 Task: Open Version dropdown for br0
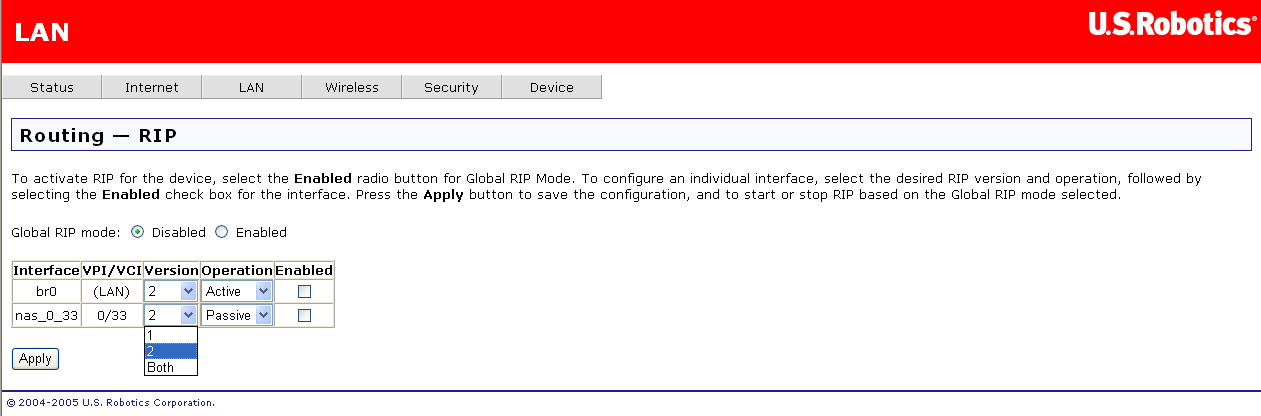point(171,291)
